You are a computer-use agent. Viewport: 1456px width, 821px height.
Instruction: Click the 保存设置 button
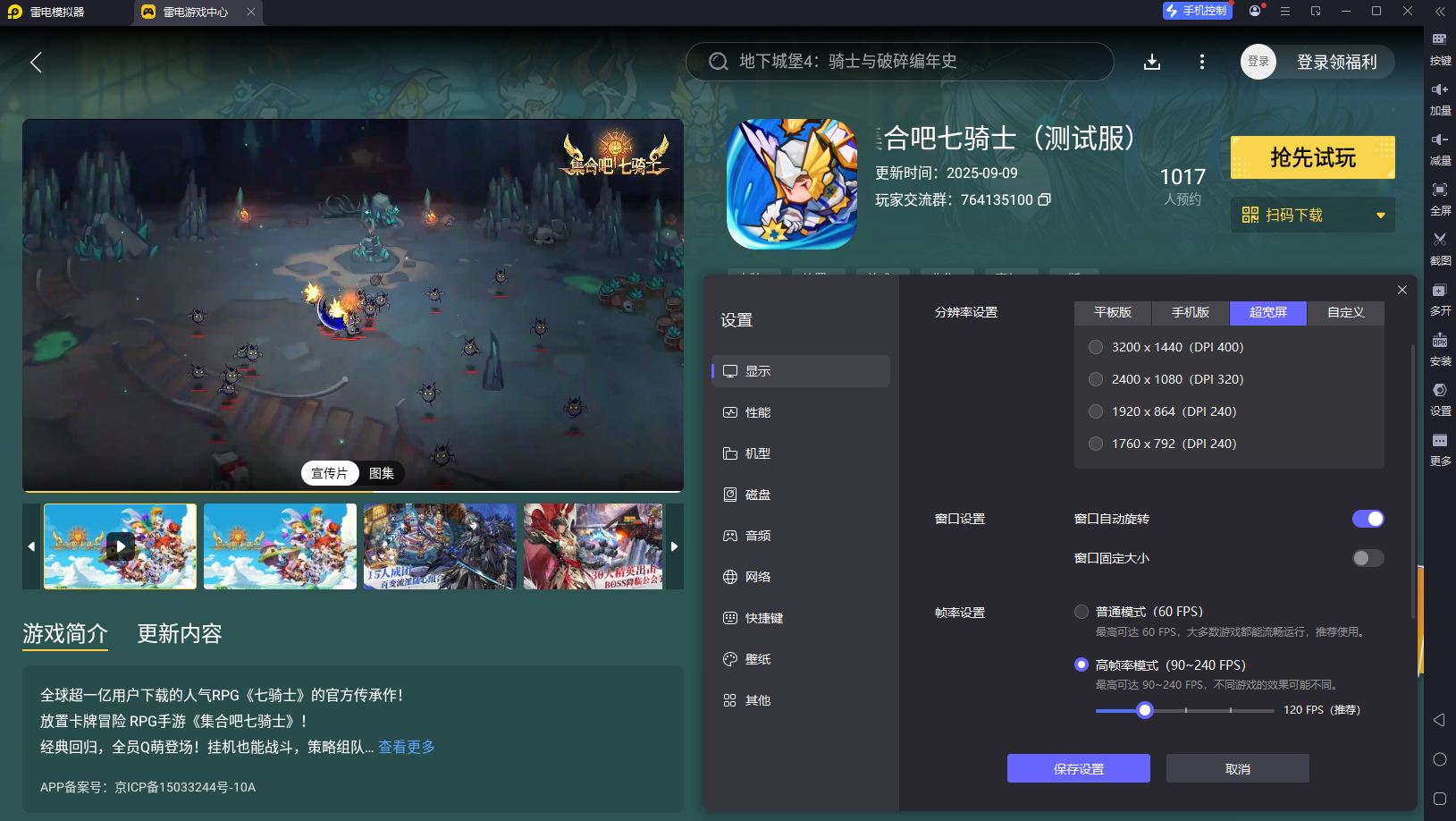click(1079, 768)
